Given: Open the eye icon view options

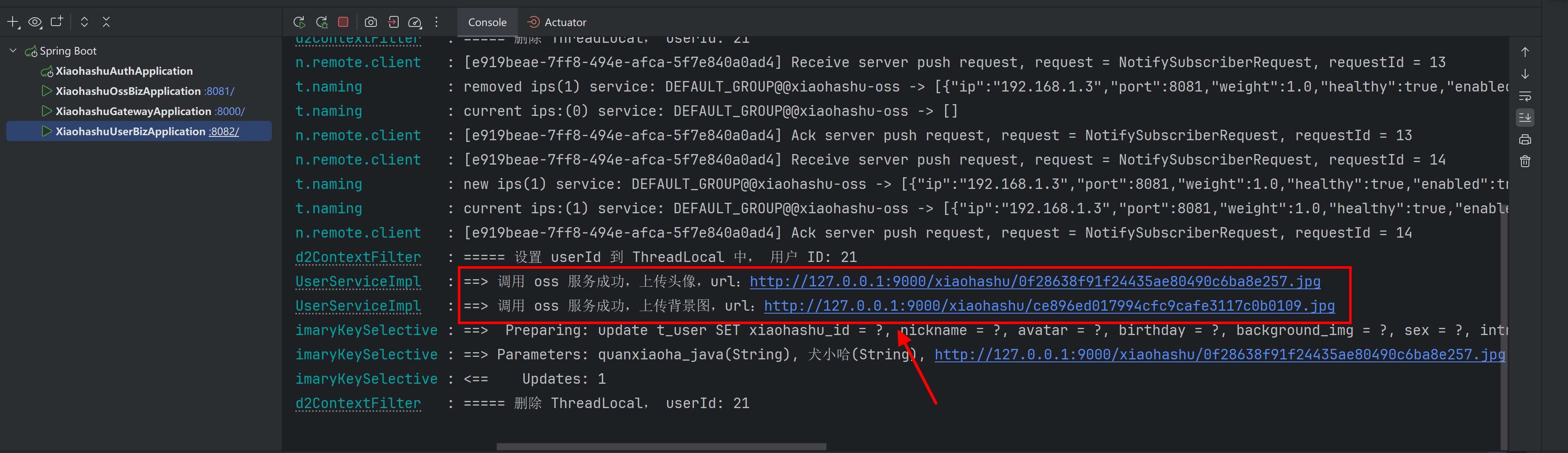Looking at the screenshot, I should coord(35,23).
